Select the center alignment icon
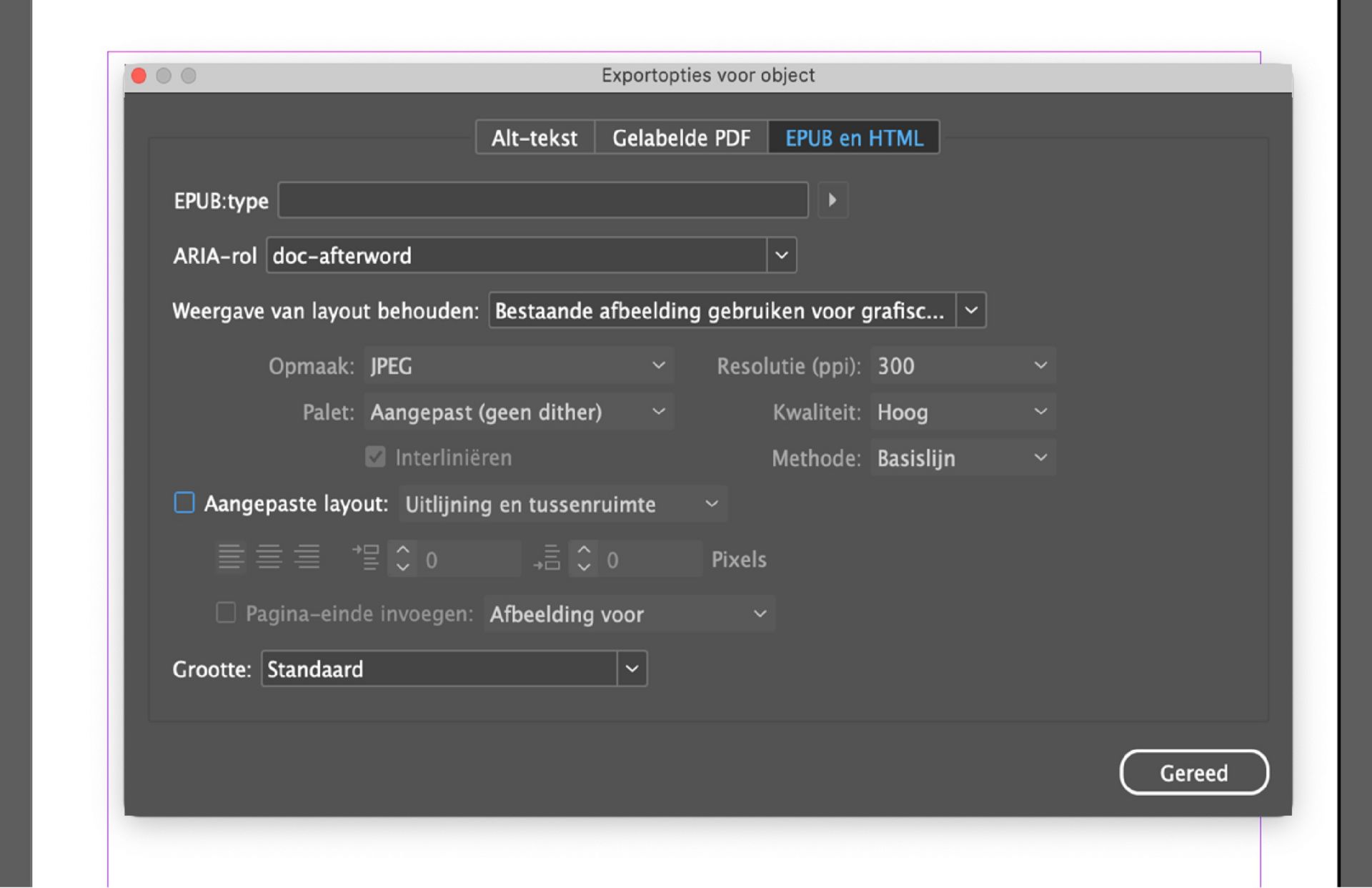The height and width of the screenshot is (888, 1372). (x=268, y=558)
